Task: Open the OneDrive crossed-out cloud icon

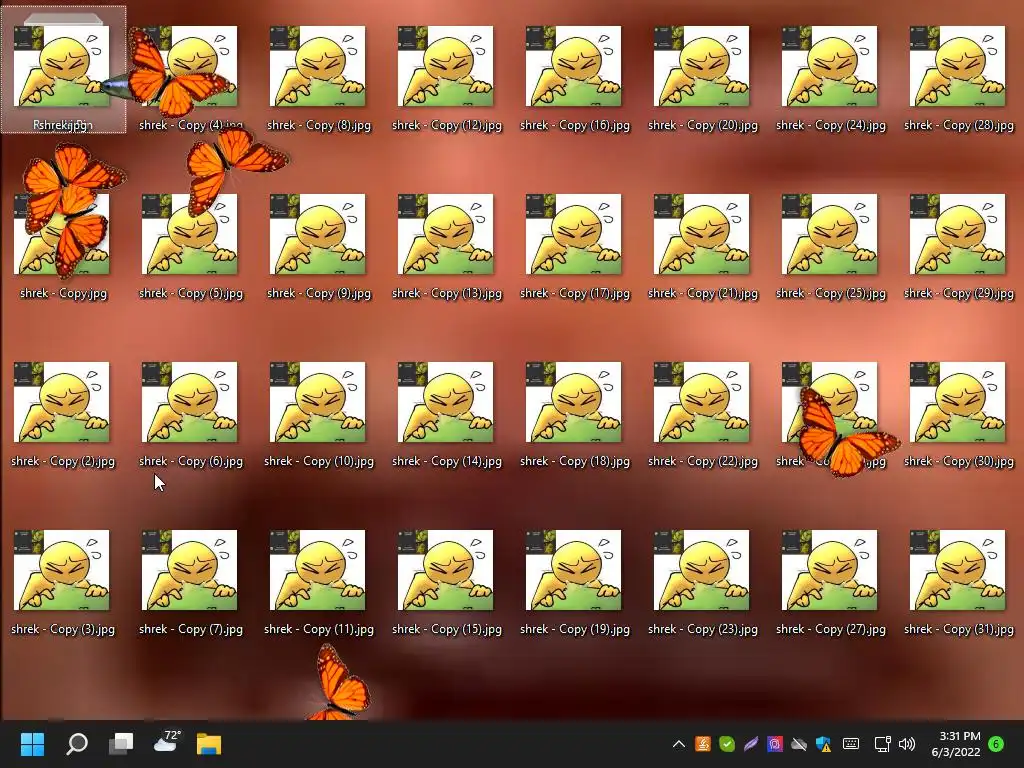Action: point(799,744)
